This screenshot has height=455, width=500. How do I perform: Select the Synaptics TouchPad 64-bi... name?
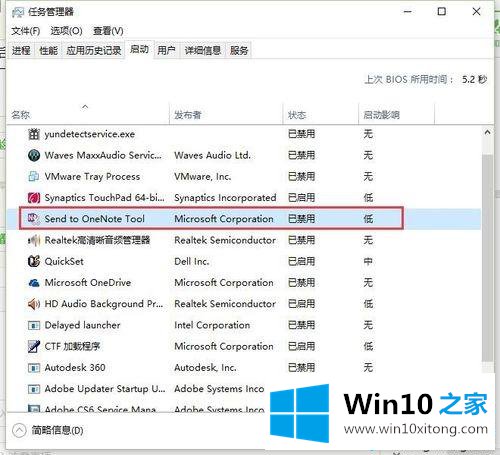click(x=104, y=198)
